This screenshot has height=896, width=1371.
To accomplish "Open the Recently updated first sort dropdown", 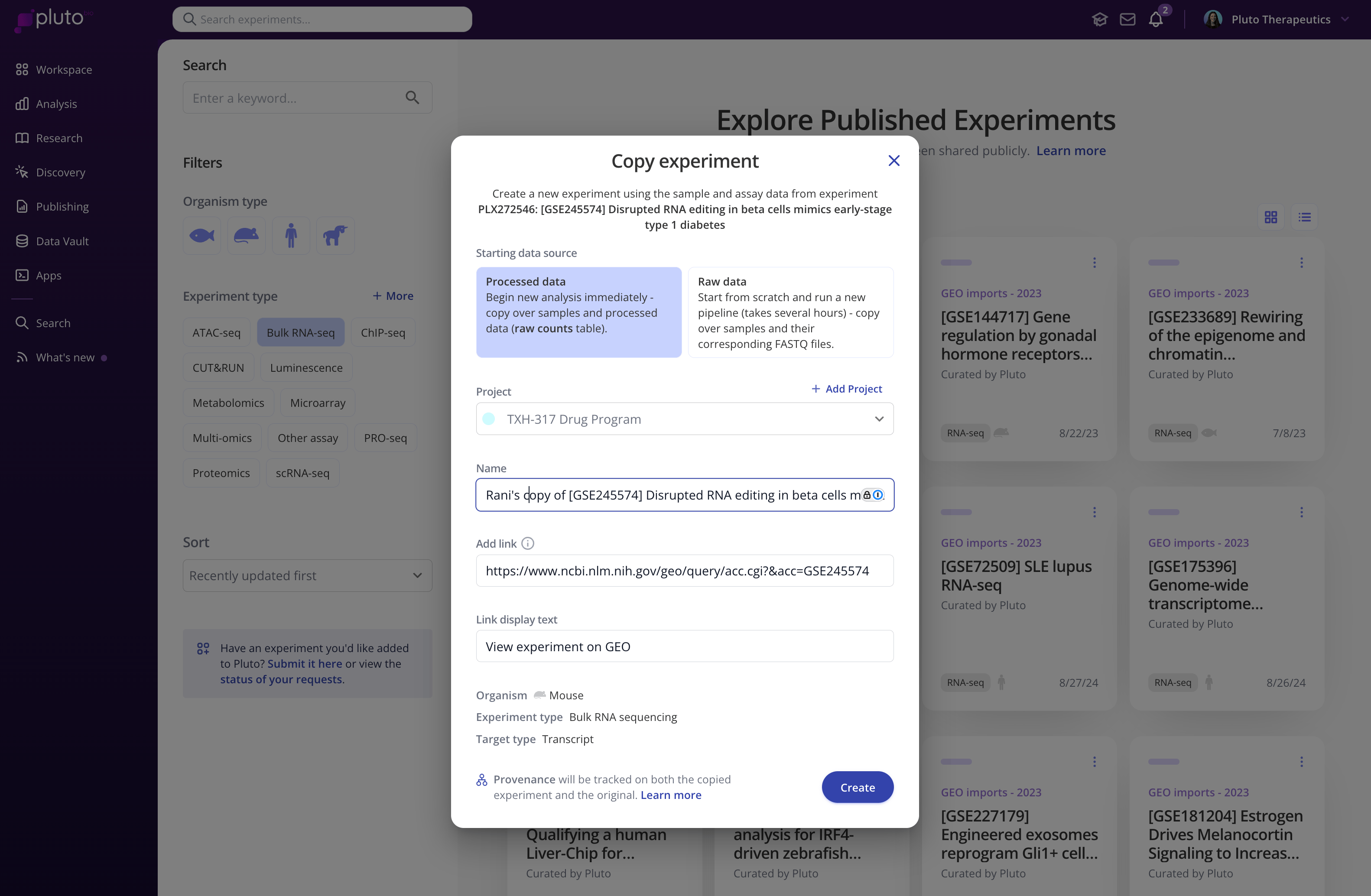I will [x=307, y=575].
